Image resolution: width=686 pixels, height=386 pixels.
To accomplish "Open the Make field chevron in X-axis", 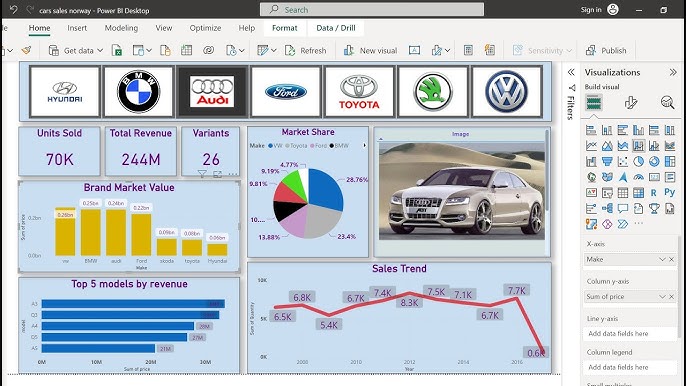I will (x=662, y=260).
